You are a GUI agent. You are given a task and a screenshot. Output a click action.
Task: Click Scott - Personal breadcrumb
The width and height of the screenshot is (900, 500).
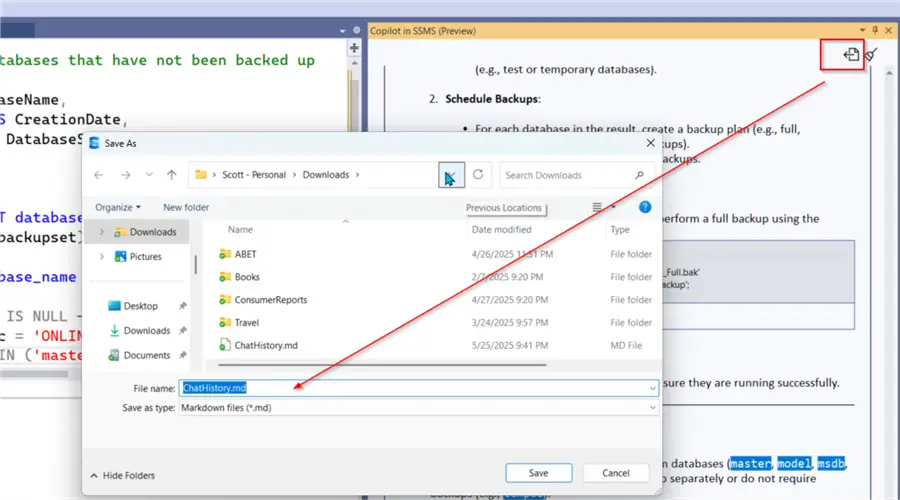(x=254, y=175)
